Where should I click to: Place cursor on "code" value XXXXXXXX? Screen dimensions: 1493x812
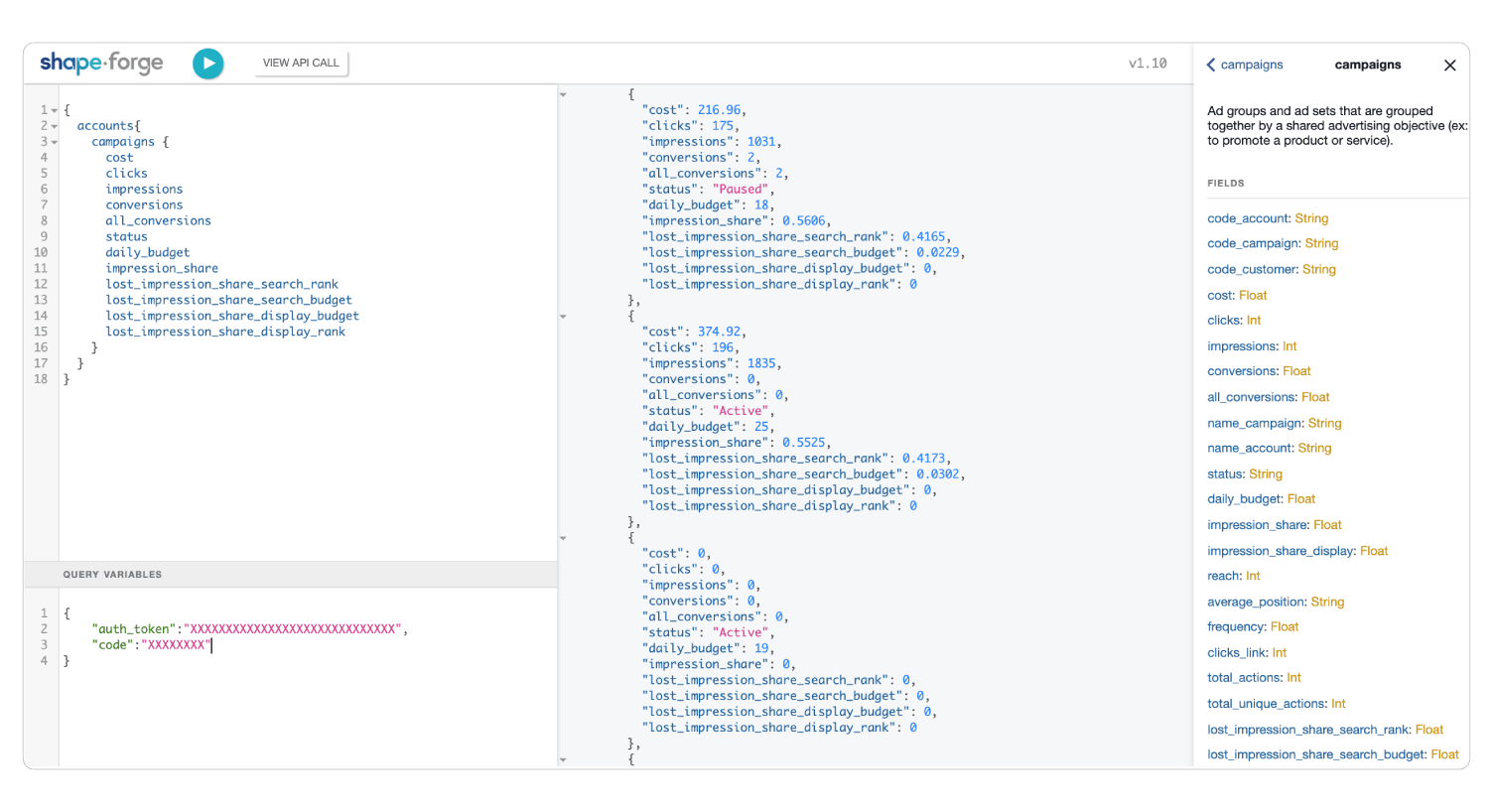(x=176, y=645)
